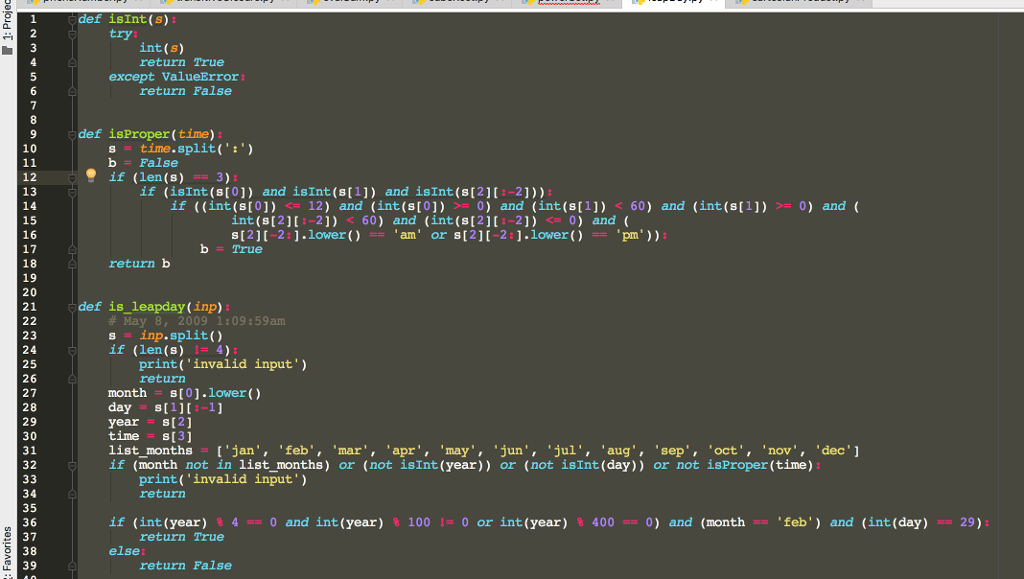Click the 'jan' string in list_months

(x=242, y=450)
